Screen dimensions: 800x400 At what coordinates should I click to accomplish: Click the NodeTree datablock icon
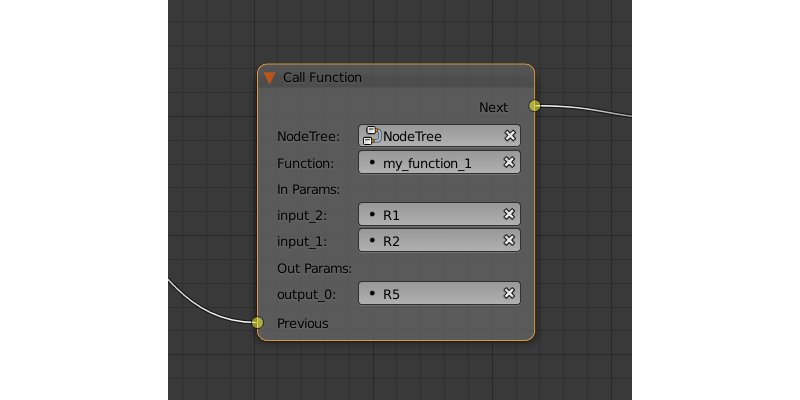point(372,136)
